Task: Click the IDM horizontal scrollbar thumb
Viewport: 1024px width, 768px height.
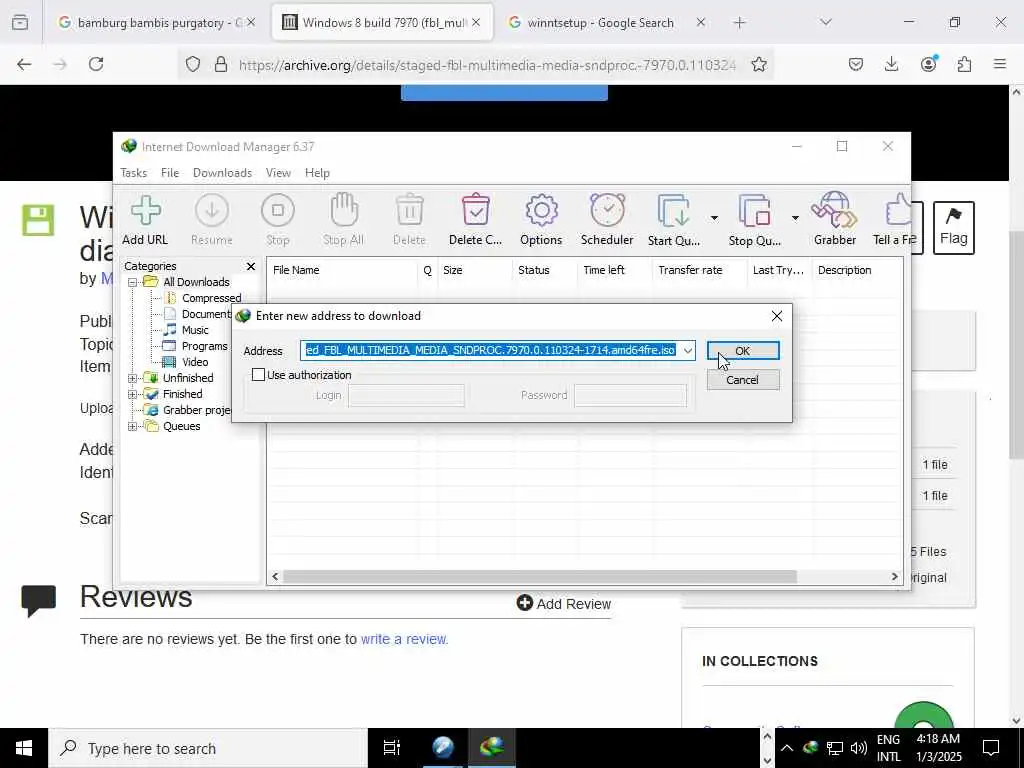Action: 539,577
